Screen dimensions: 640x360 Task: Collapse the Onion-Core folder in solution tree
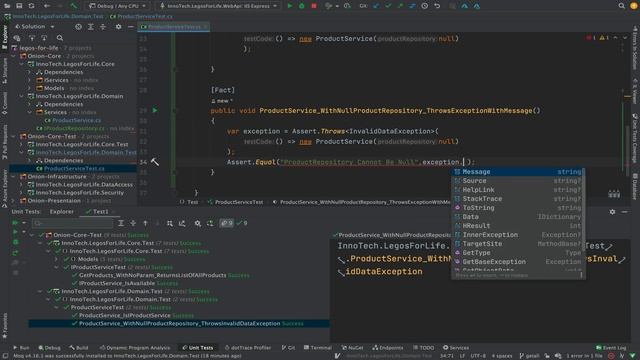(13, 56)
